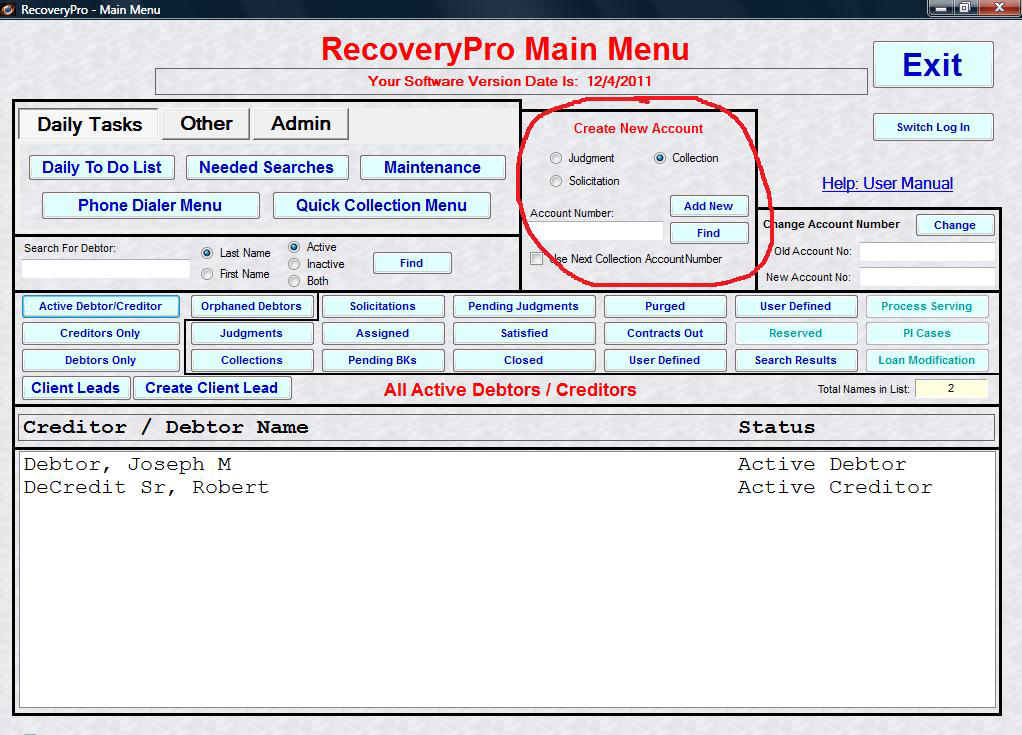Image resolution: width=1022 pixels, height=735 pixels.
Task: Switch to the Other tab
Action: (206, 124)
